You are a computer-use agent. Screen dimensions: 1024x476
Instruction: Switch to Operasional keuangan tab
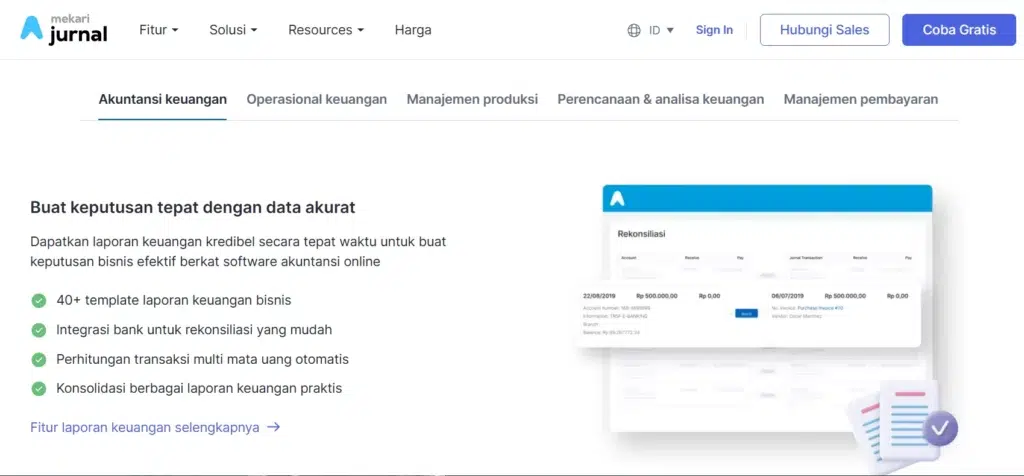pos(317,99)
